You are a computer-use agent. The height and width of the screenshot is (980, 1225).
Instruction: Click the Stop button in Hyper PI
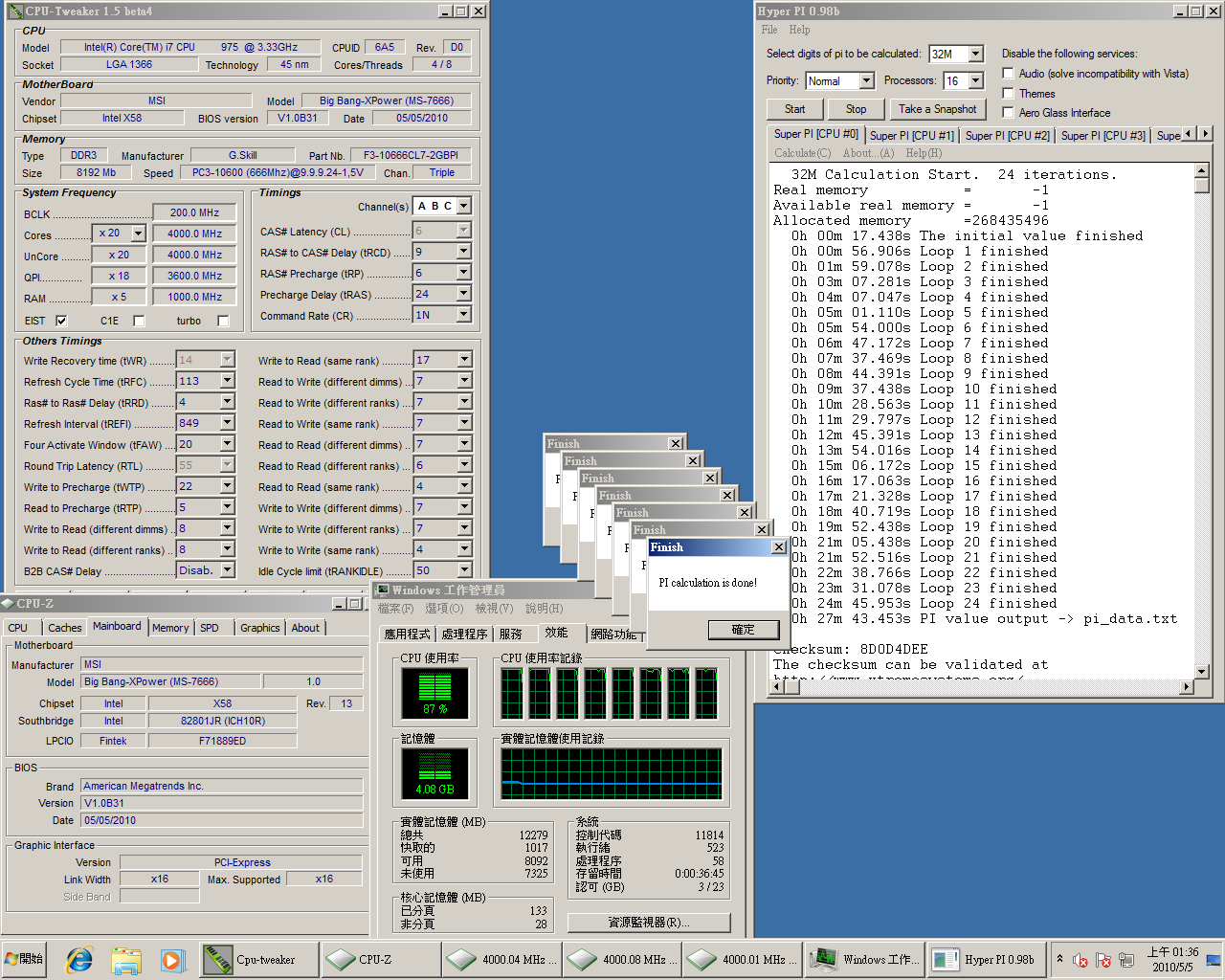[856, 109]
